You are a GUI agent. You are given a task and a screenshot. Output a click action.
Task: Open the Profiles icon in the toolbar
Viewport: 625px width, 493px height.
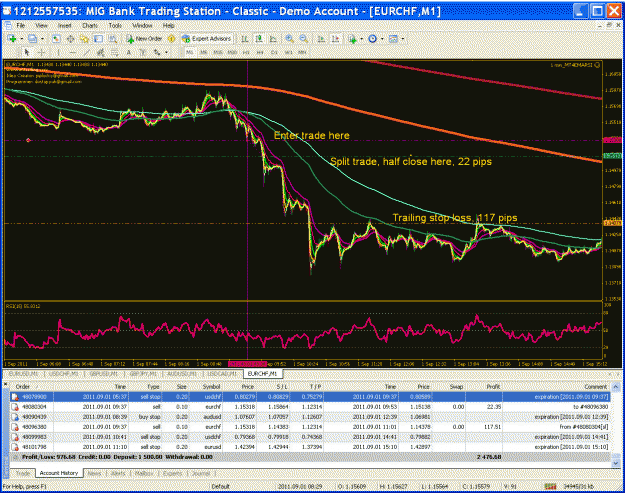click(32, 39)
